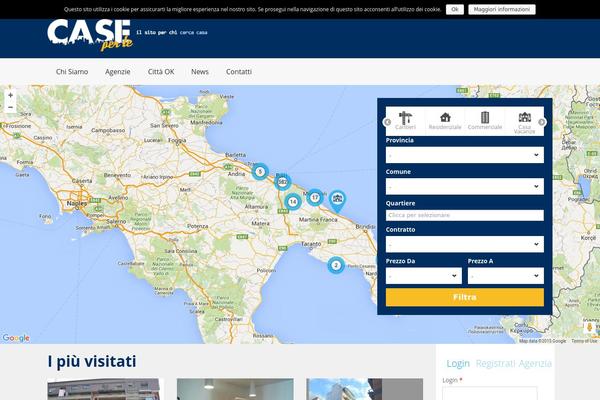
Task: Click 'Il sito per chi cerca casa' tagline
Action: tap(172, 33)
